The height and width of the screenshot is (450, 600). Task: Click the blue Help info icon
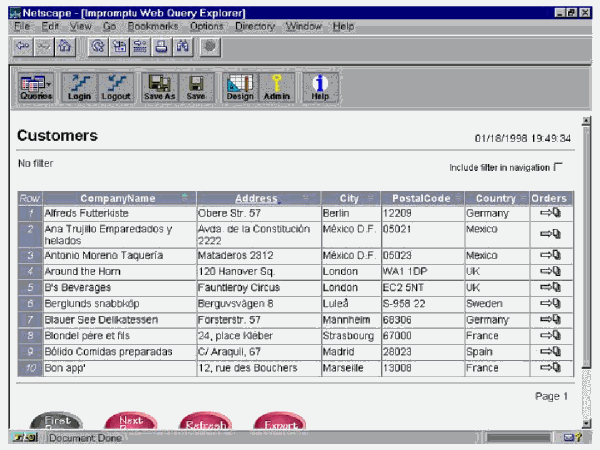tap(320, 87)
